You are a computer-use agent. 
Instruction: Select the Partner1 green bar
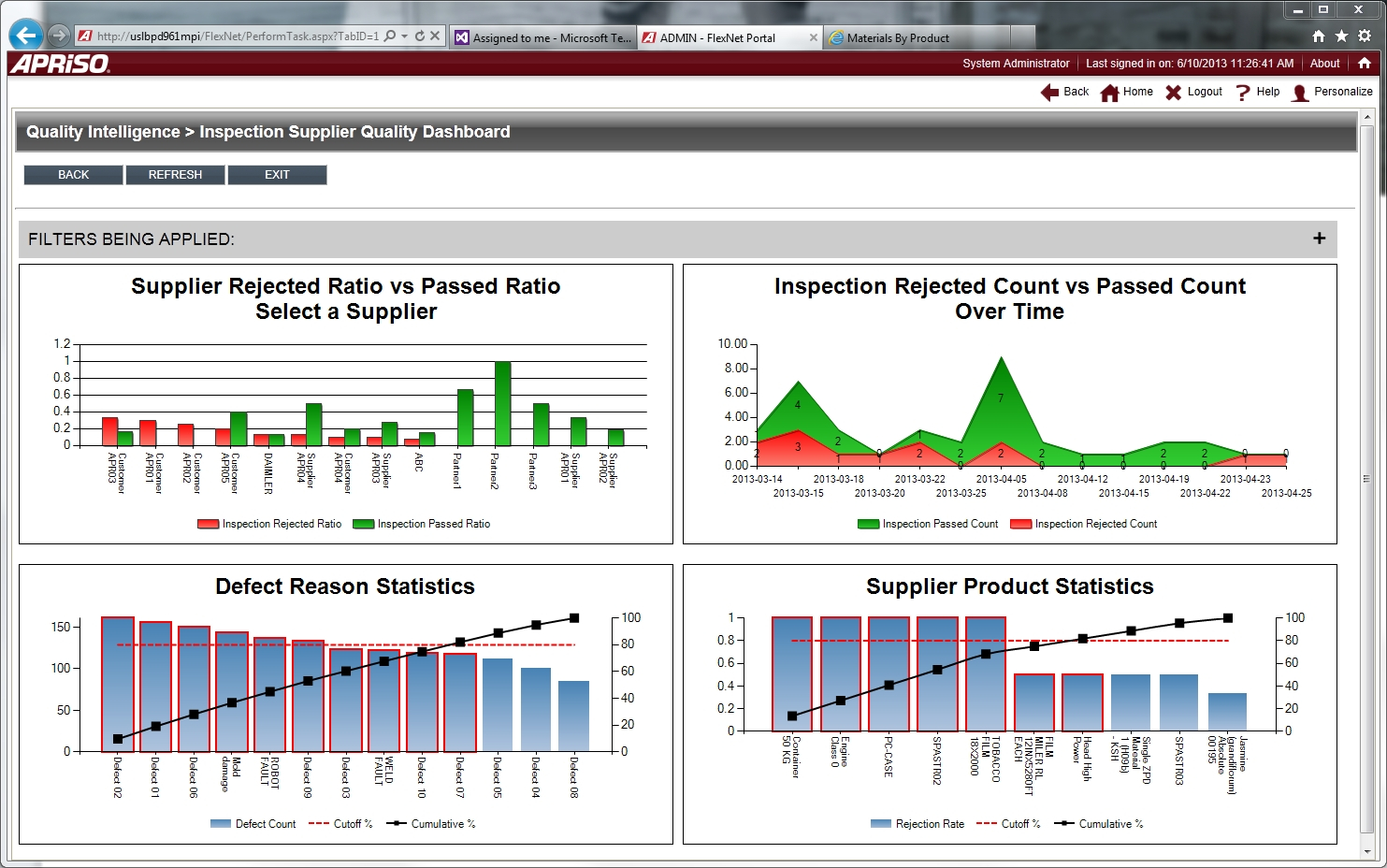click(x=465, y=417)
